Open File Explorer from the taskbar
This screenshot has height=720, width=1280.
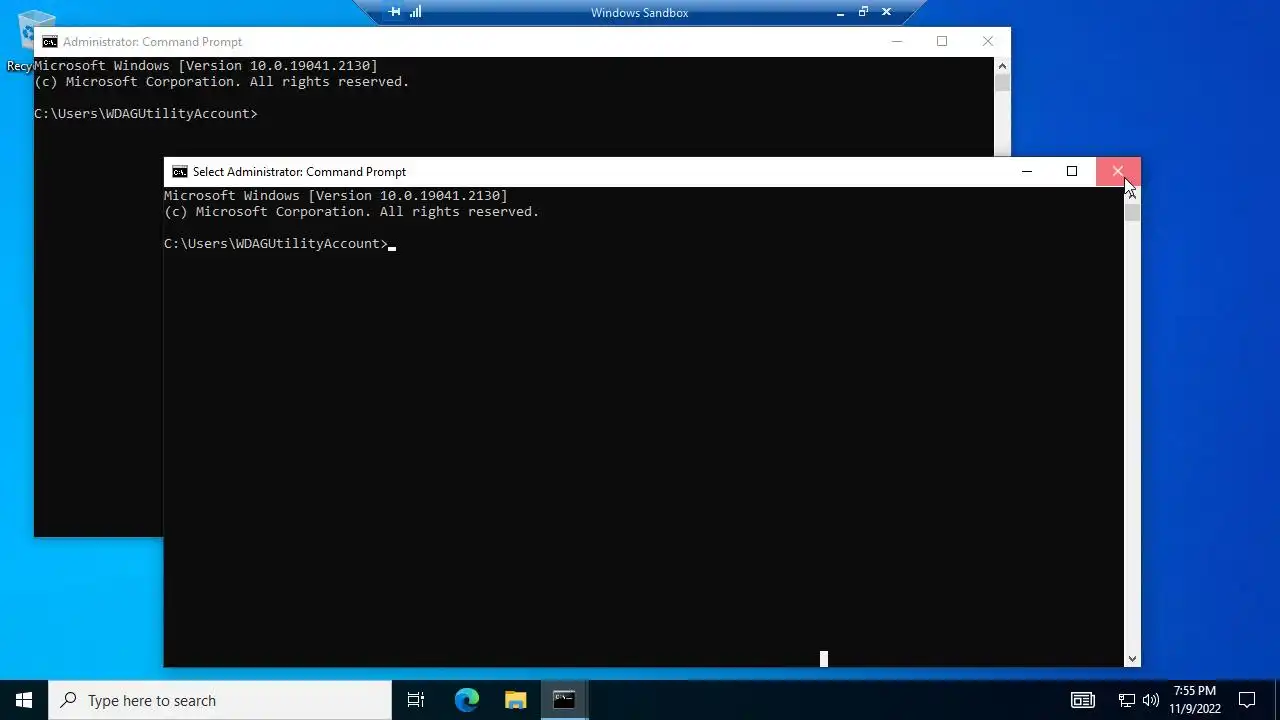(x=516, y=700)
